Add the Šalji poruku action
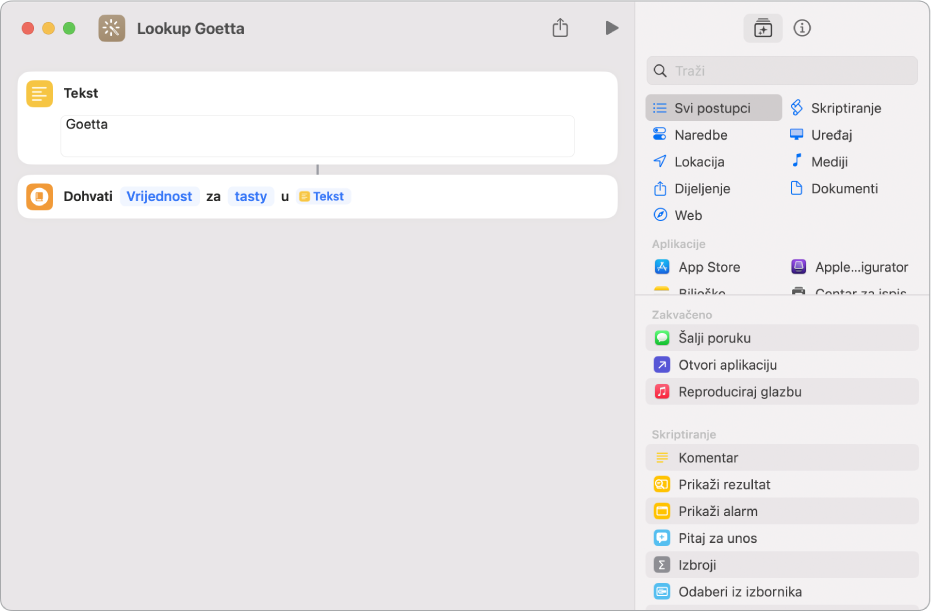 click(782, 338)
